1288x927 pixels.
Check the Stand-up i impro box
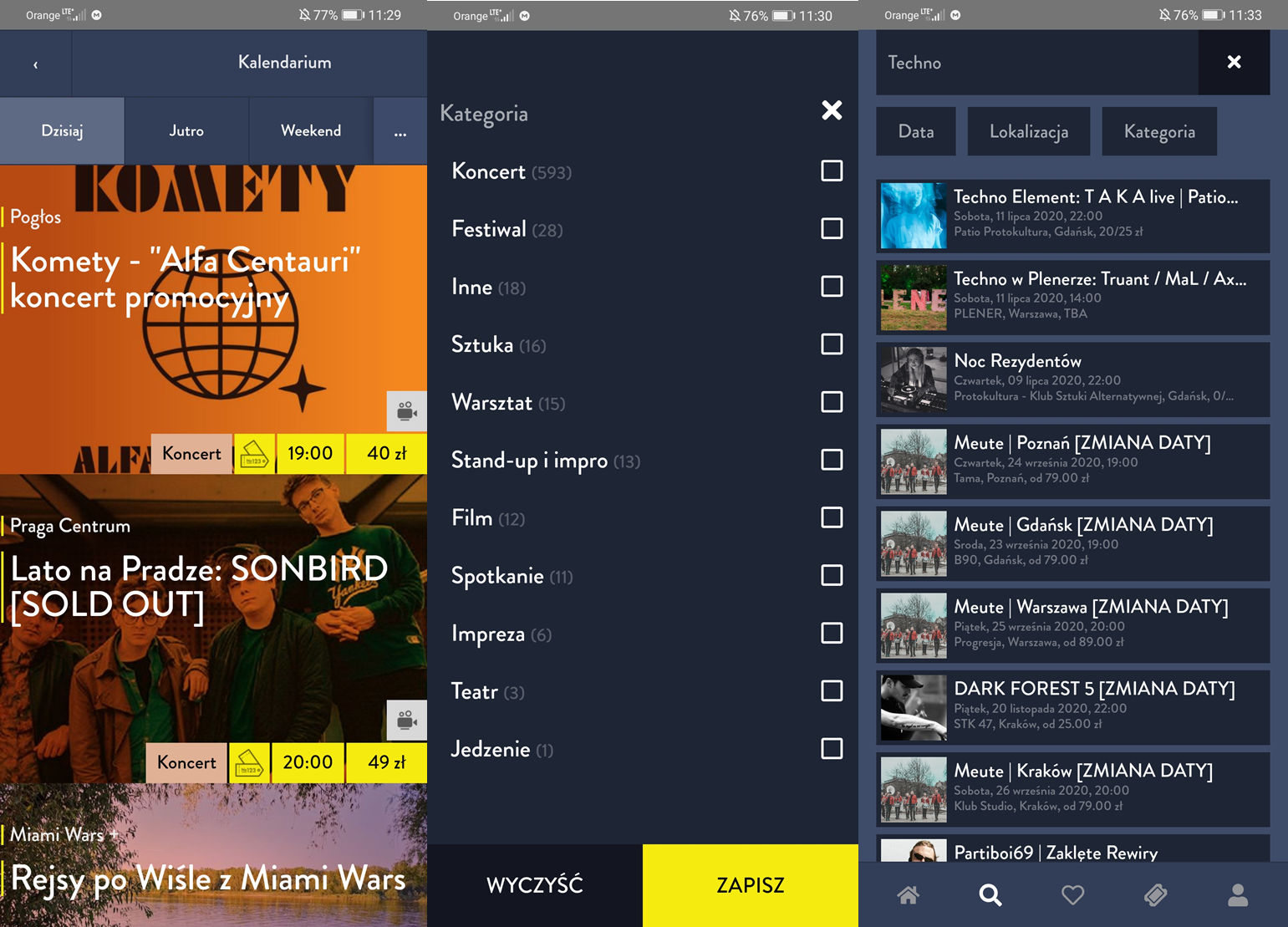point(832,460)
